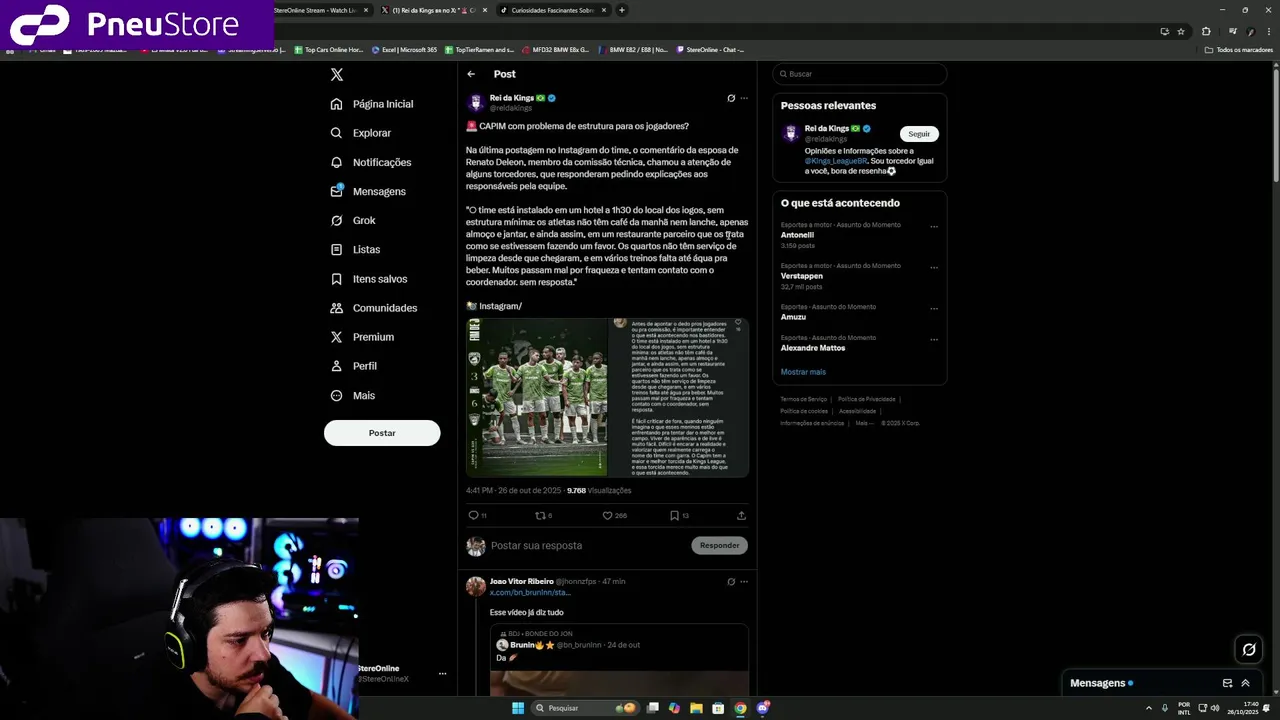Click the X logo in the sidebar
This screenshot has height=720, width=1280.
click(337, 75)
